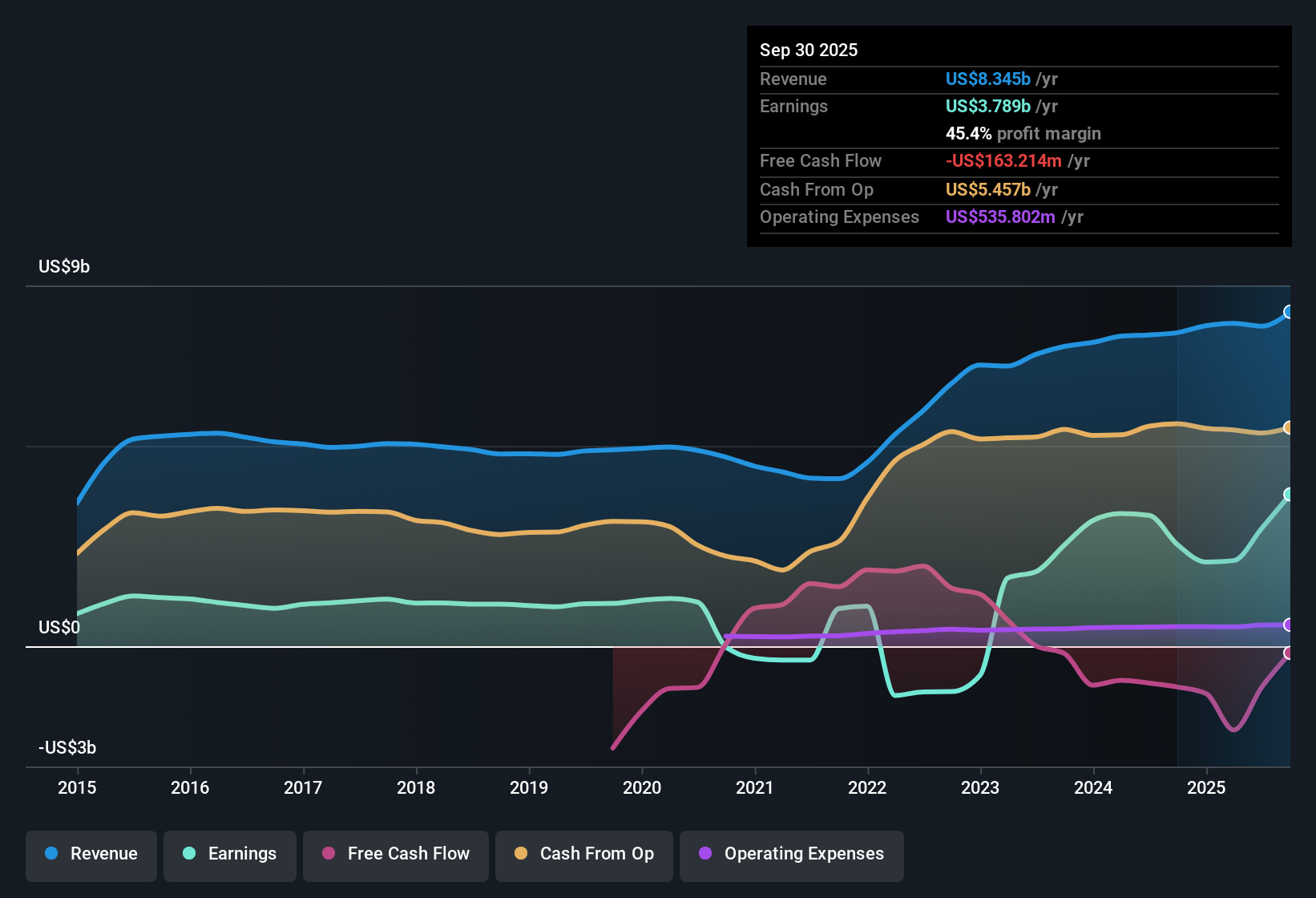Select the Cash From Op endpoint marker
This screenshot has height=898, width=1316.
1289,427
